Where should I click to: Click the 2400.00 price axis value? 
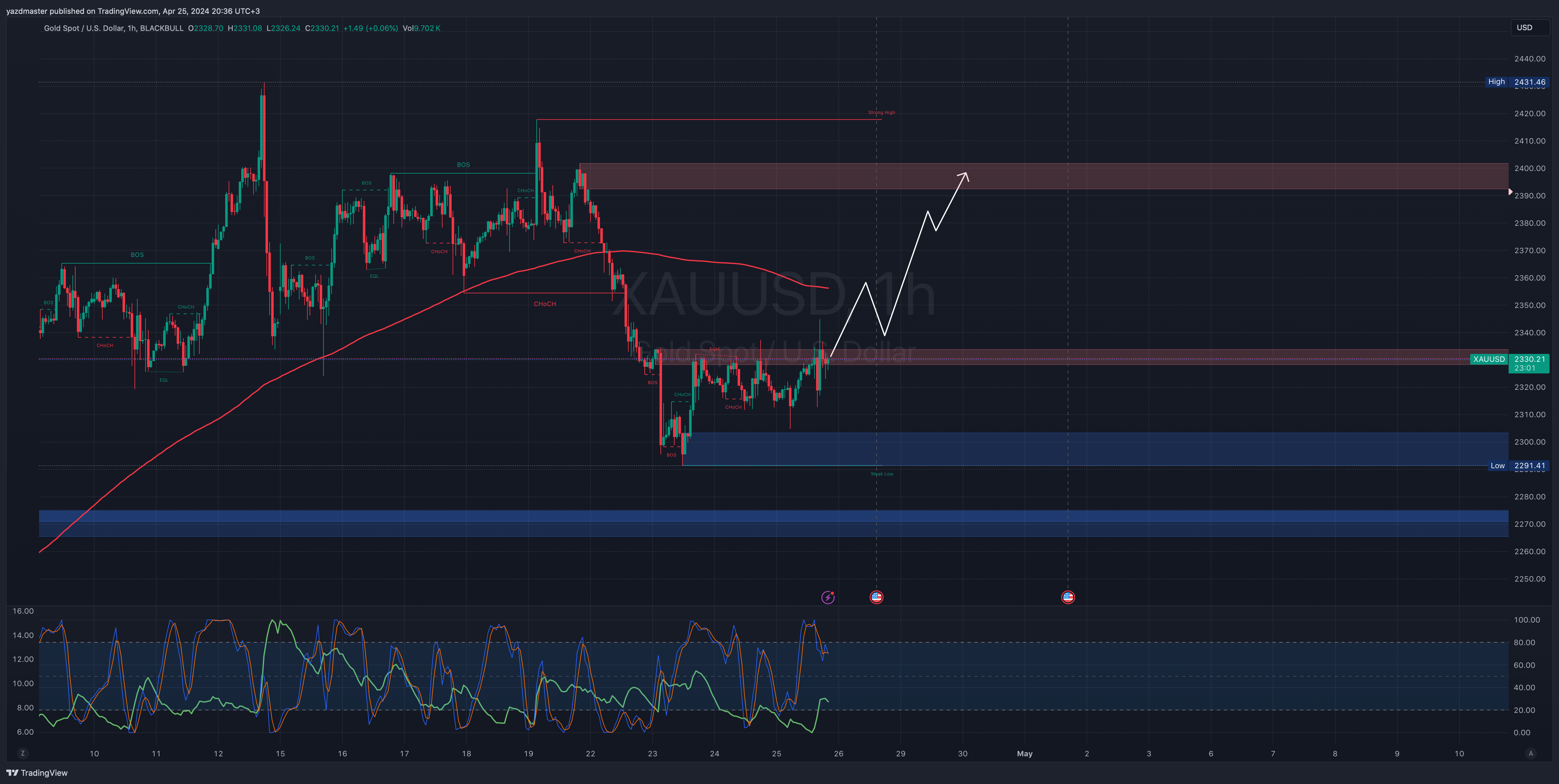[x=1529, y=168]
